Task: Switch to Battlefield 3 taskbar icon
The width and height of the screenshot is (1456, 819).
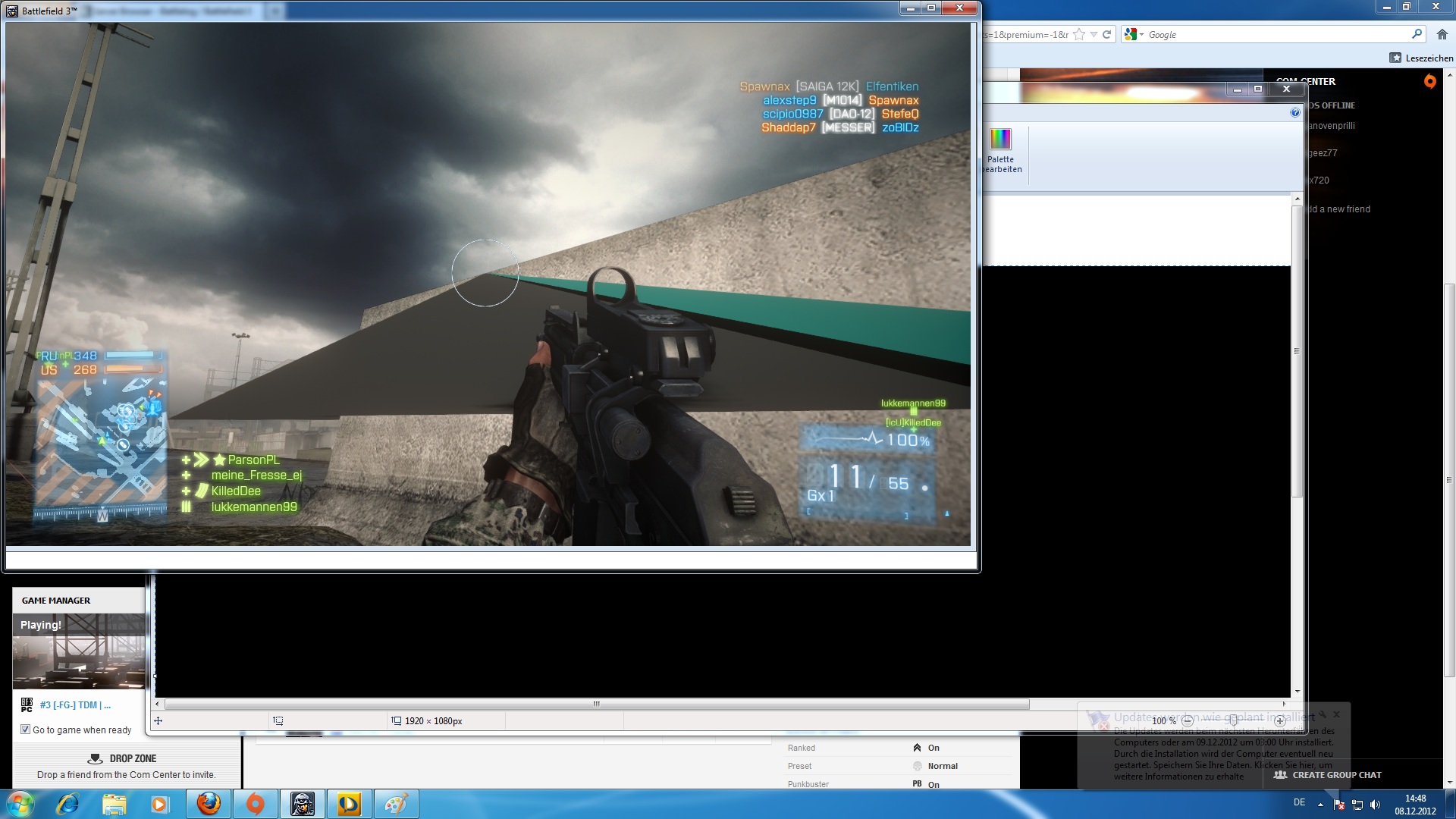Action: pos(303,804)
